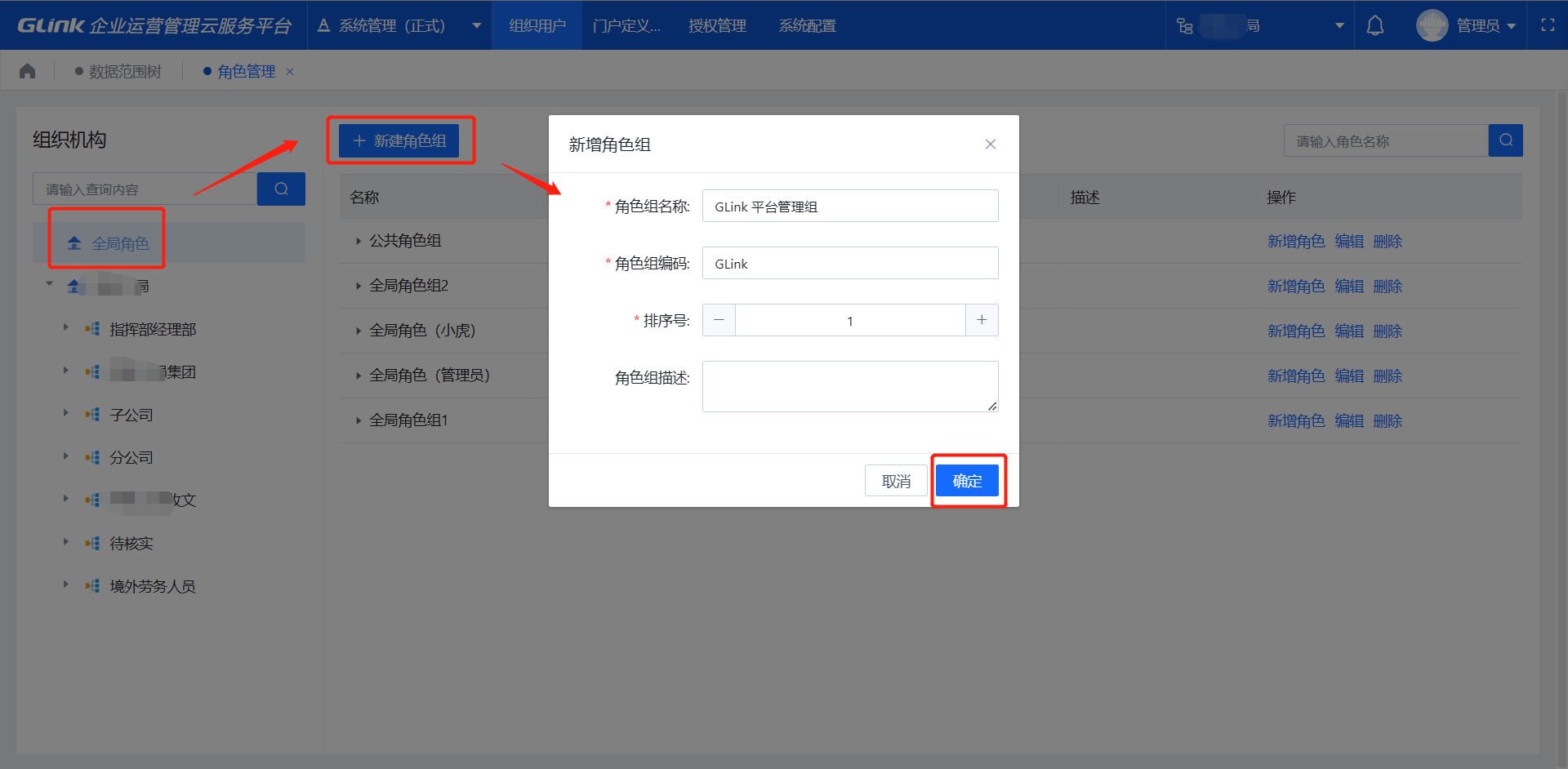Expand the 全局角色 (小虎) row
Image resolution: width=1568 pixels, height=769 pixels.
(x=359, y=331)
